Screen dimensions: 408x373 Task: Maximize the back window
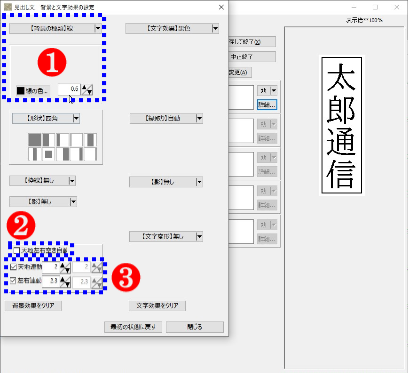tap(376, 7)
